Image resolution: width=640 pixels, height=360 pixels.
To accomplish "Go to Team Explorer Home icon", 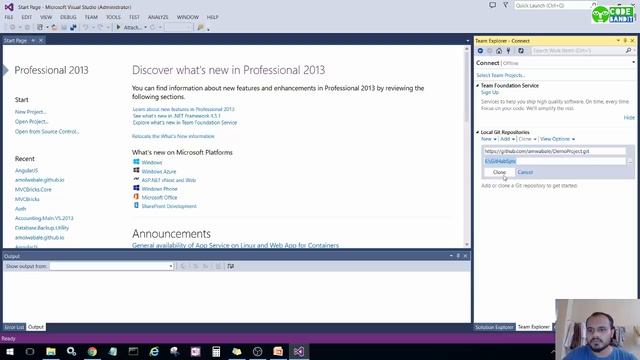I will point(499,51).
